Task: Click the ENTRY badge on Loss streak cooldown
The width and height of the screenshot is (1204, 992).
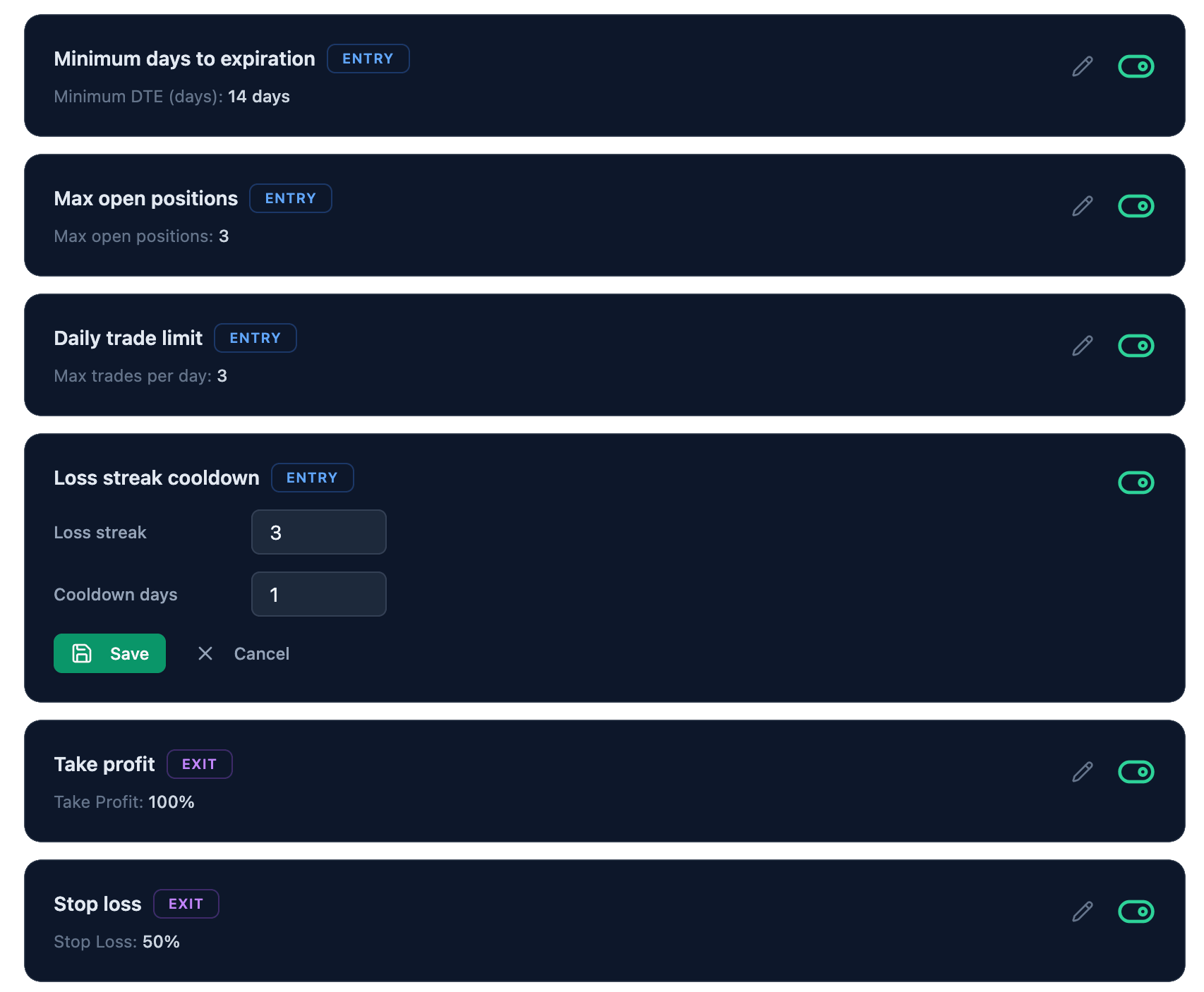Action: (x=313, y=478)
